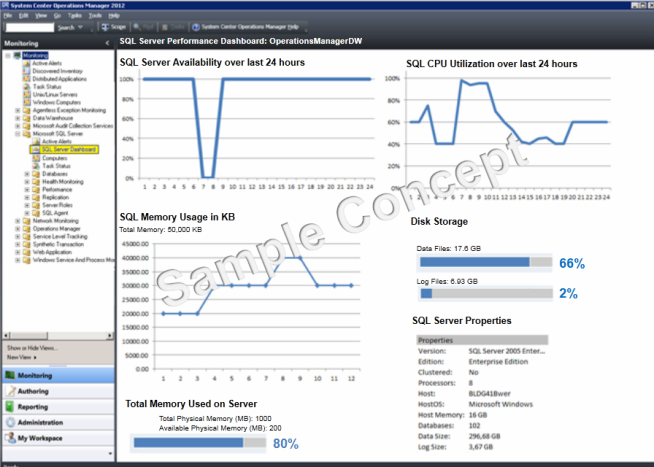Collapse the Microsoft SQL Server node
This screenshot has width=654, height=467.
18,134
